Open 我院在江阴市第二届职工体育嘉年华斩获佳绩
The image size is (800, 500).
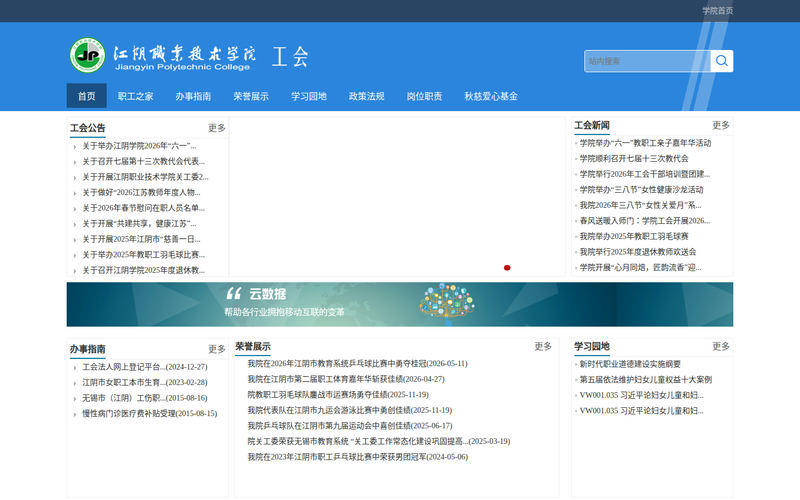(x=346, y=379)
